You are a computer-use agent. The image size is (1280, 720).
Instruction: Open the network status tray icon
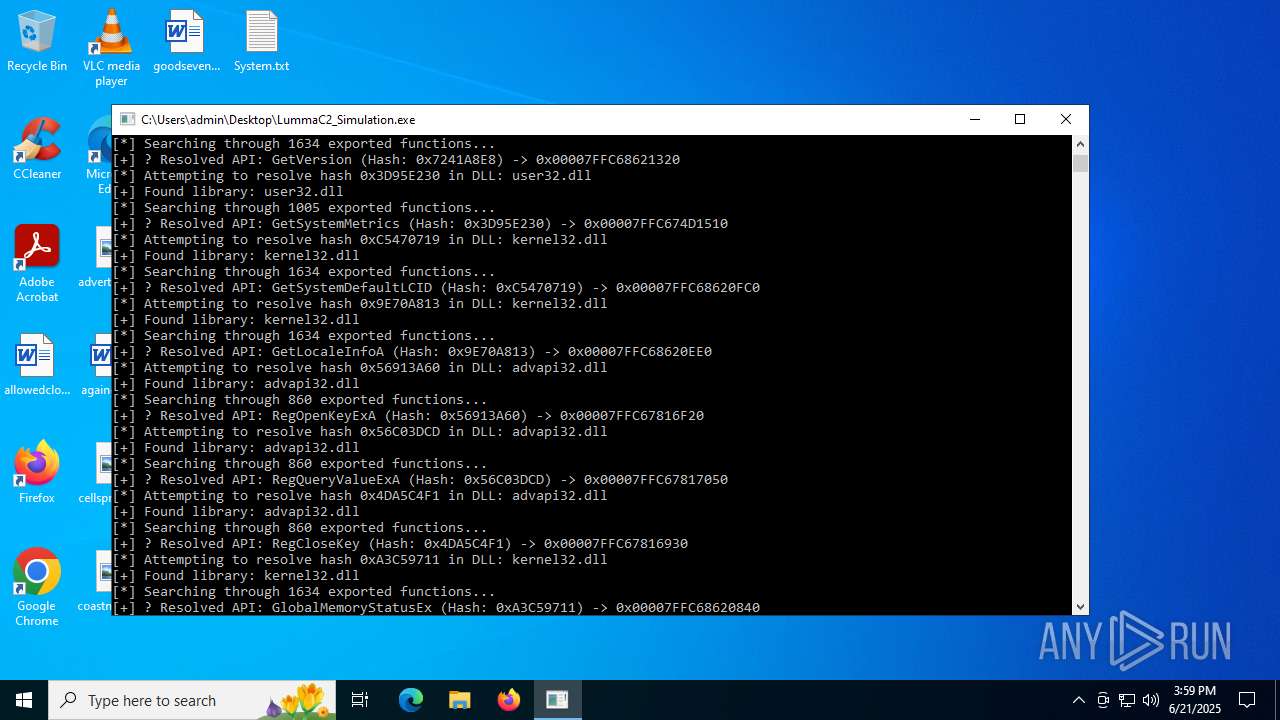pos(1127,700)
